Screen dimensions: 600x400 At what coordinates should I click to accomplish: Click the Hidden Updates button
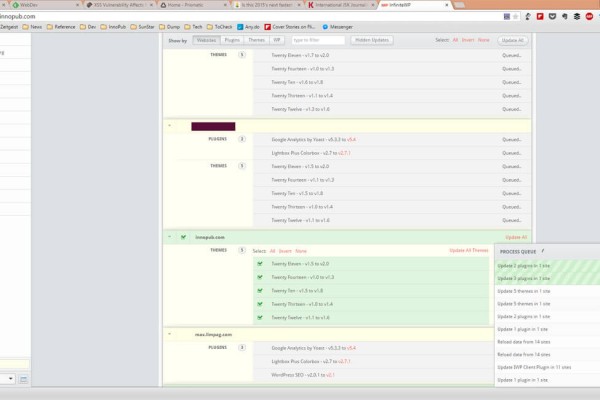(372, 40)
